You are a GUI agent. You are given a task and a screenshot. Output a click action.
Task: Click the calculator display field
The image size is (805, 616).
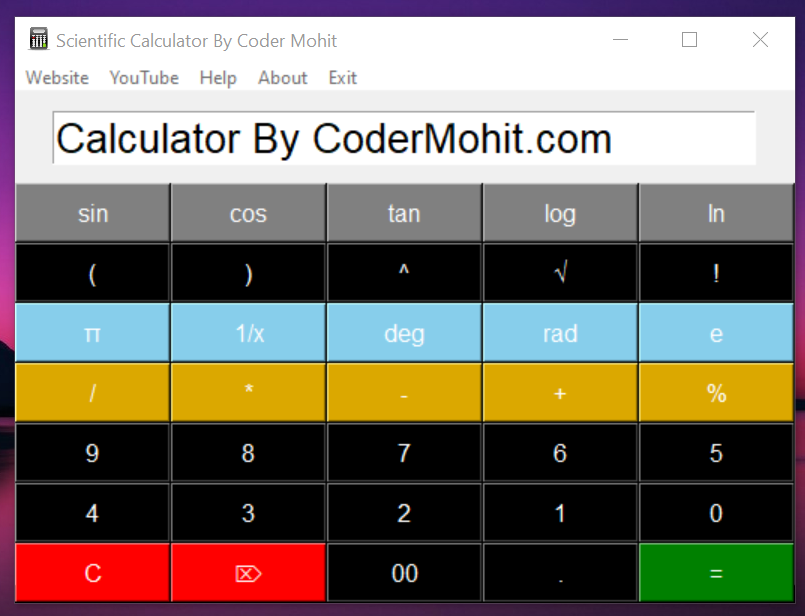(x=404, y=138)
